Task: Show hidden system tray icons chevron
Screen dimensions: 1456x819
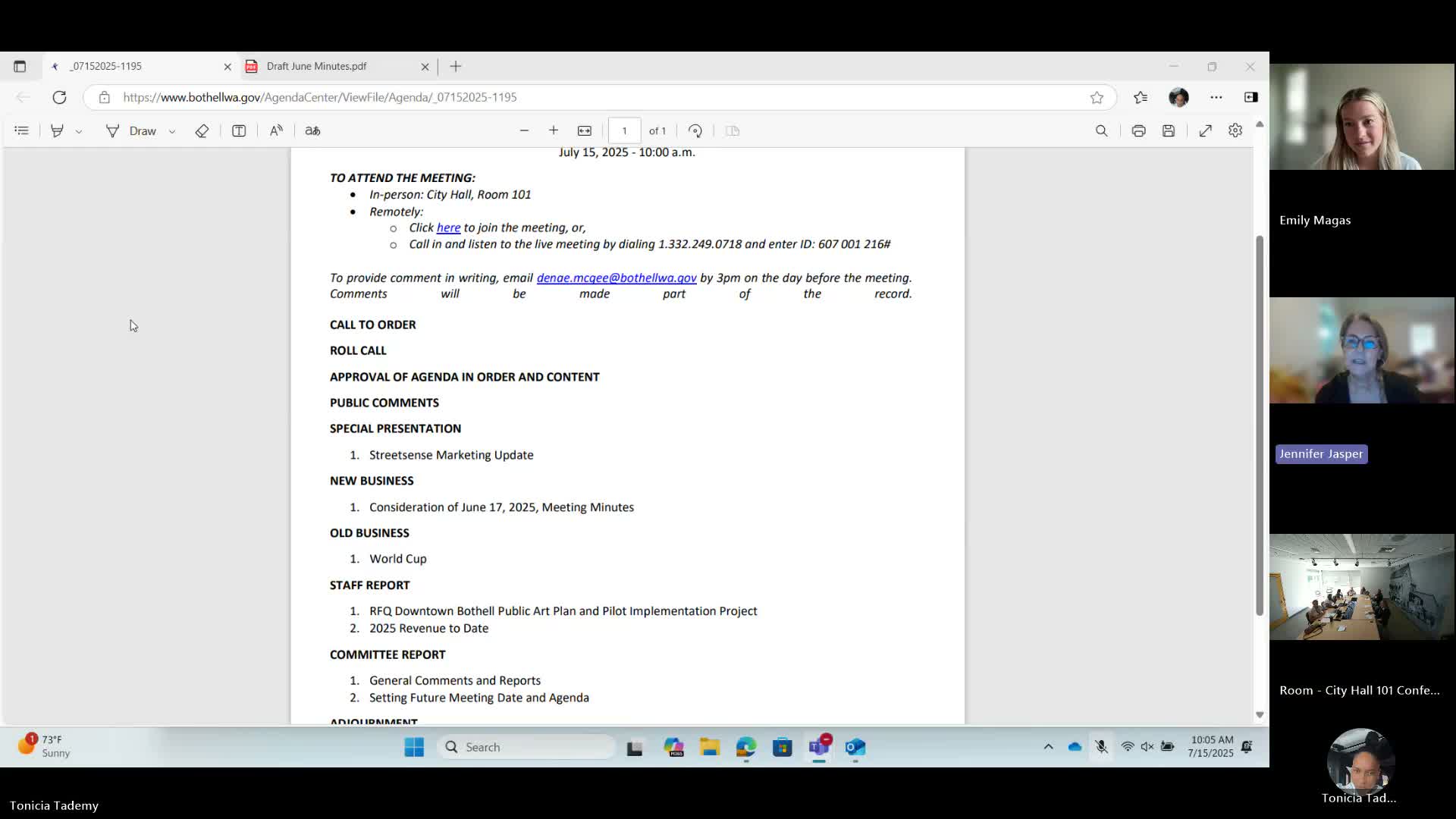Action: tap(1048, 747)
